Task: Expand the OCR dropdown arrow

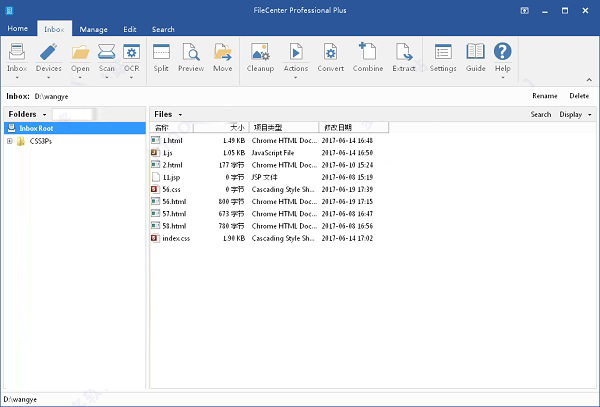Action: pos(131,78)
